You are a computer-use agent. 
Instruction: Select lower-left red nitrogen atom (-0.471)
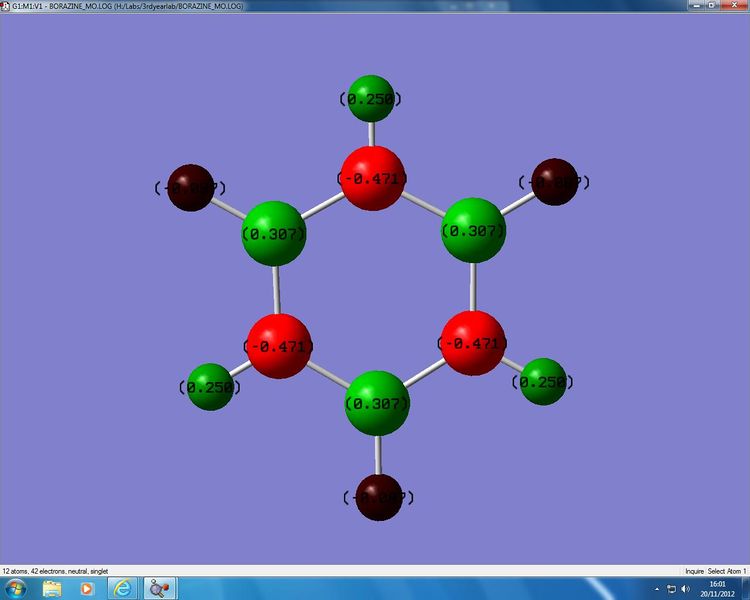point(279,346)
